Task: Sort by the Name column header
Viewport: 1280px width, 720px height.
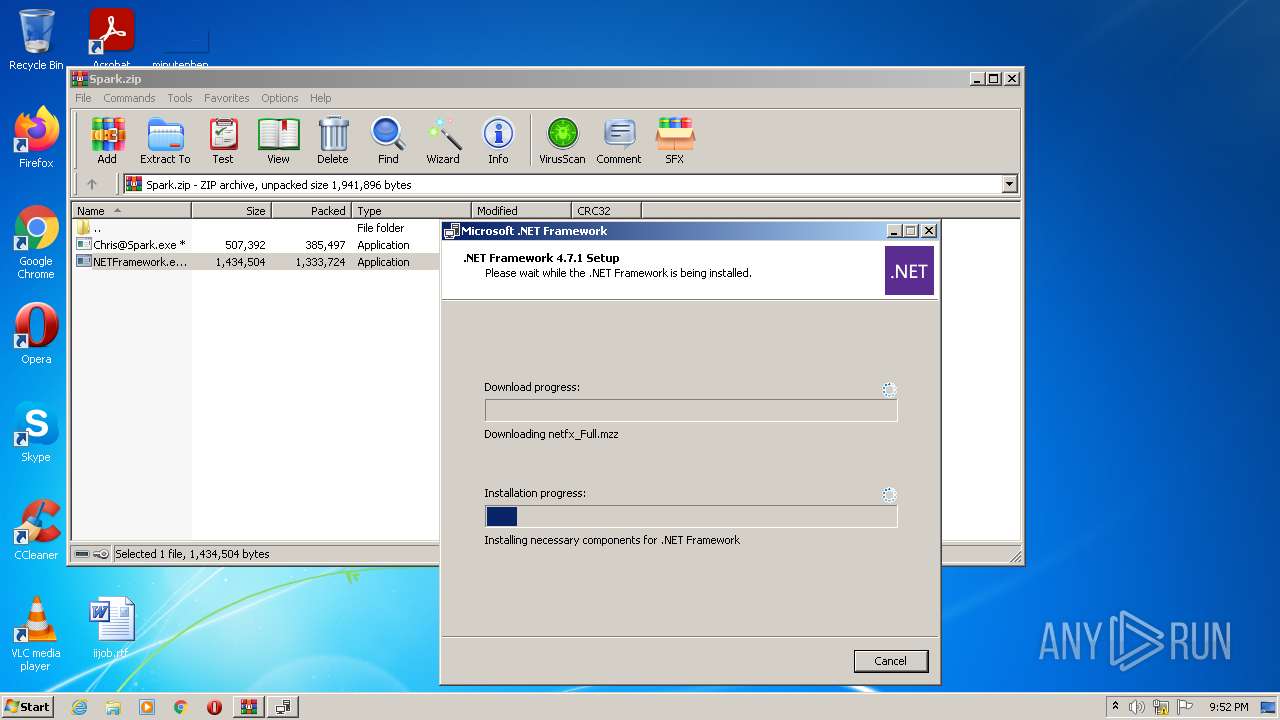Action: click(x=131, y=211)
